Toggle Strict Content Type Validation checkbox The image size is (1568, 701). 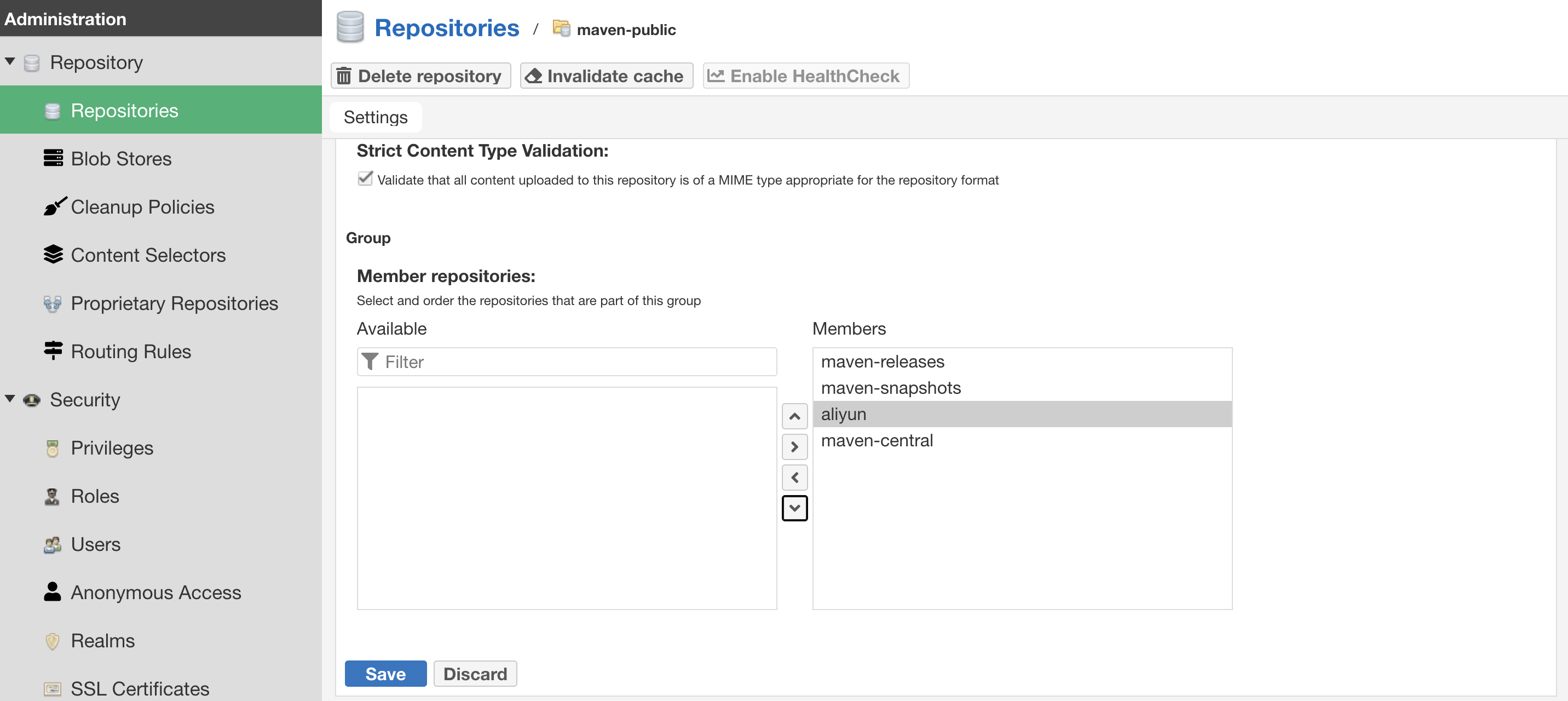365,179
